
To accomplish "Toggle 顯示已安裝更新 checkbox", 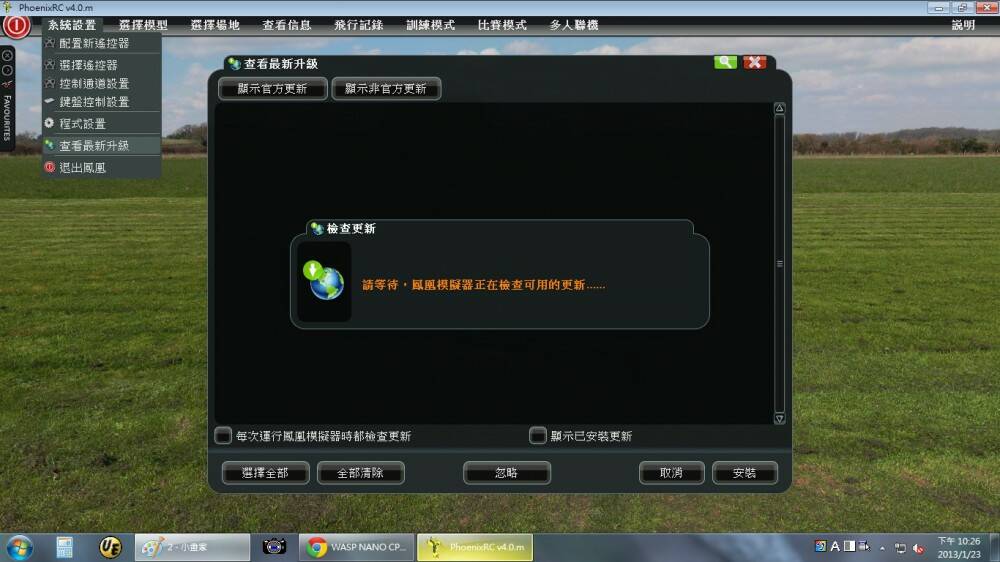I will [x=538, y=436].
